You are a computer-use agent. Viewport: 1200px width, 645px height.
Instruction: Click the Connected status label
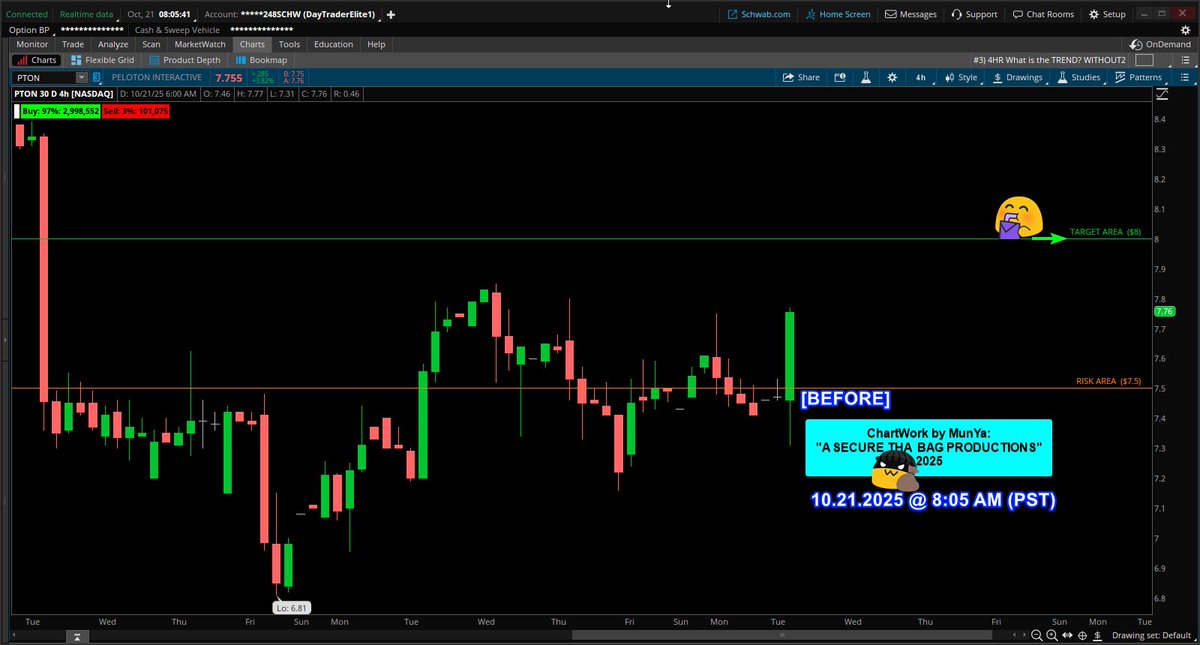pyautogui.click(x=27, y=14)
